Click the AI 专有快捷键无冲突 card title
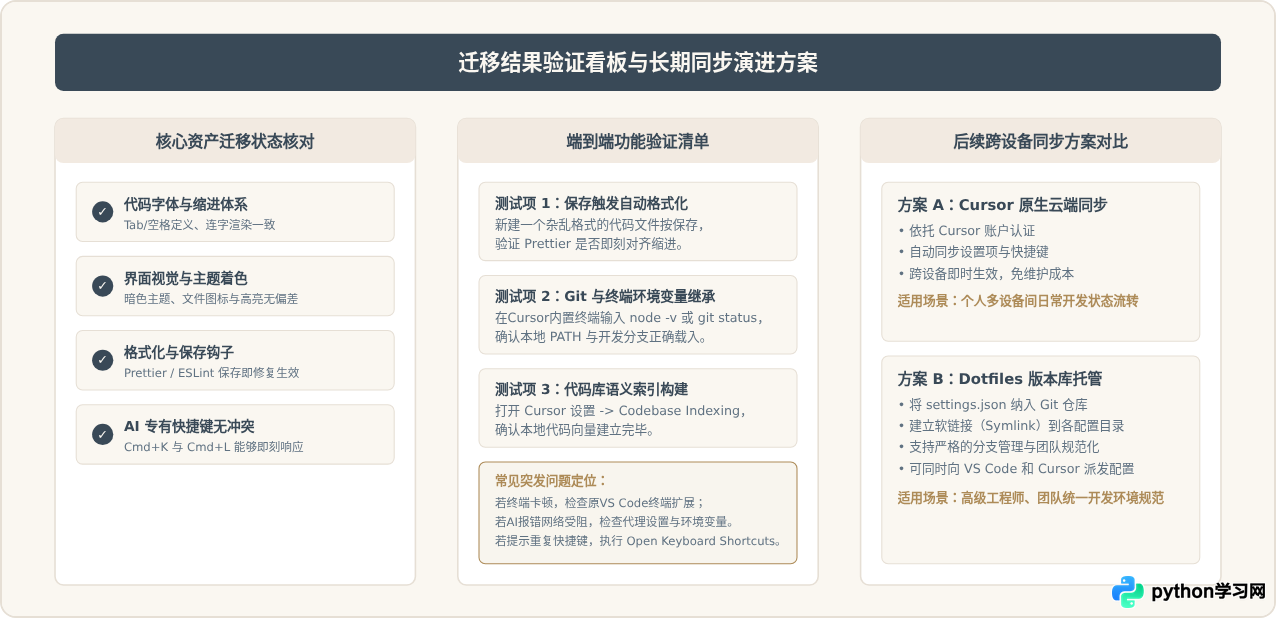Viewport: 1276px width, 619px height. (189, 426)
